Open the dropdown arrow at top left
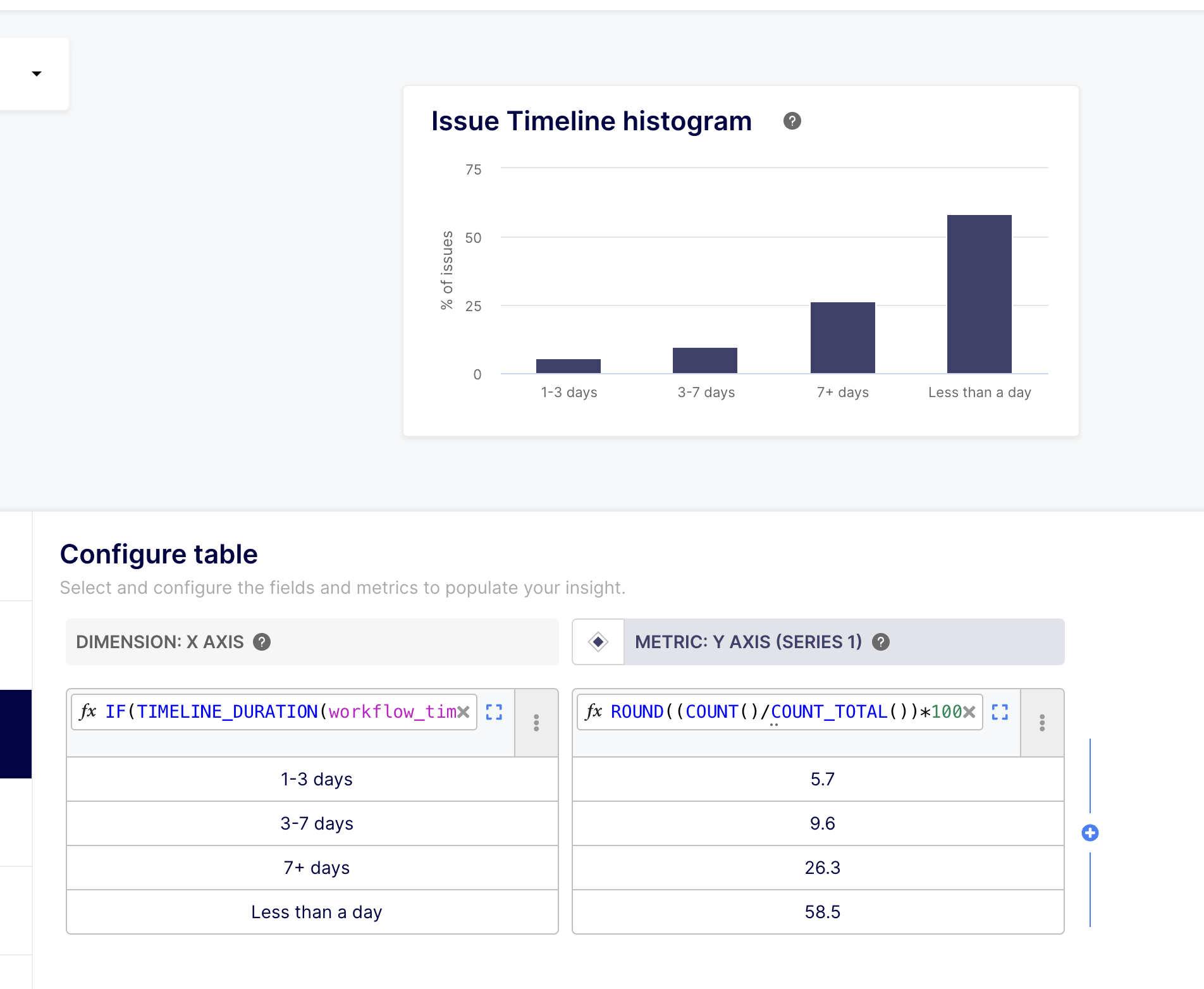Image resolution: width=1204 pixels, height=989 pixels. point(37,74)
